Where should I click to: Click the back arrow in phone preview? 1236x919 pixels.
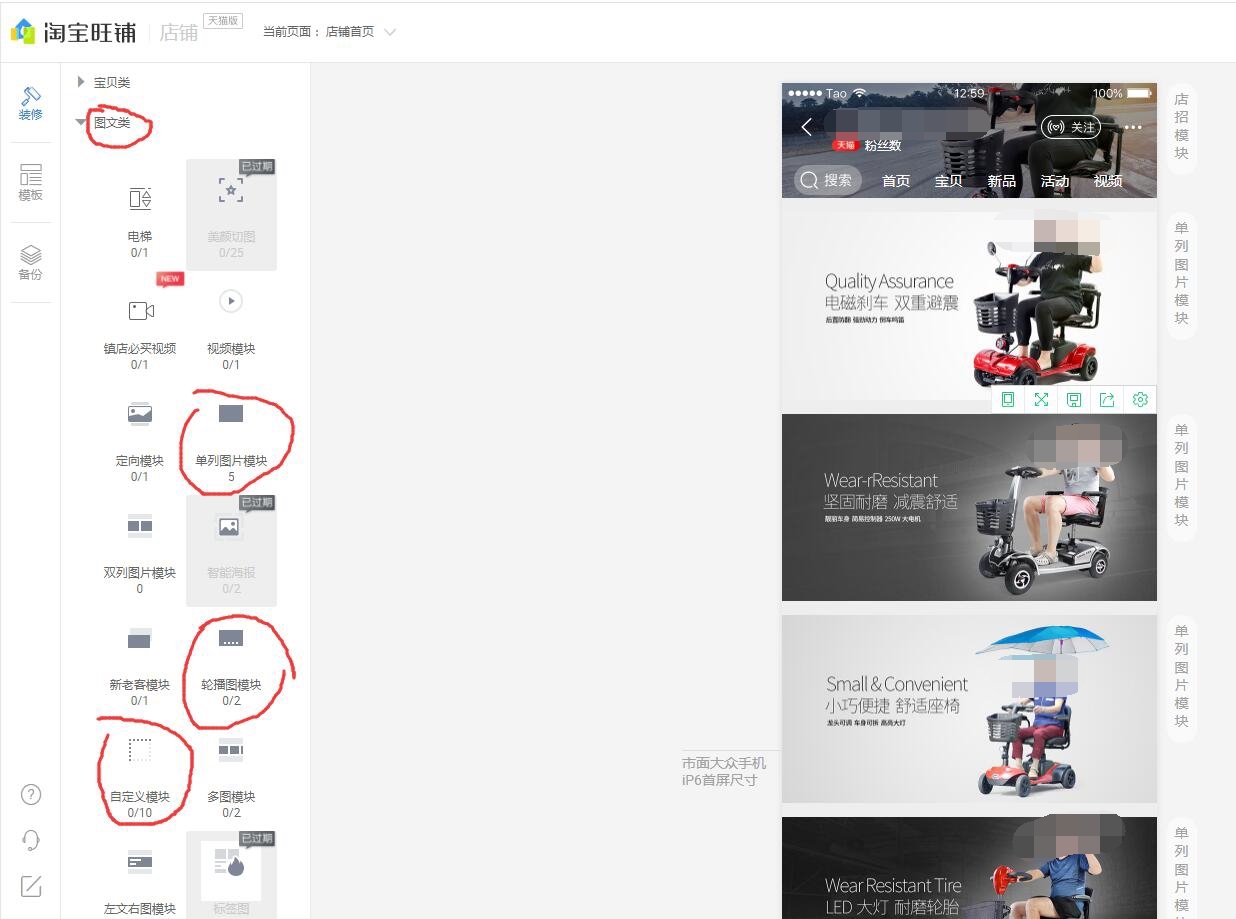[x=807, y=127]
